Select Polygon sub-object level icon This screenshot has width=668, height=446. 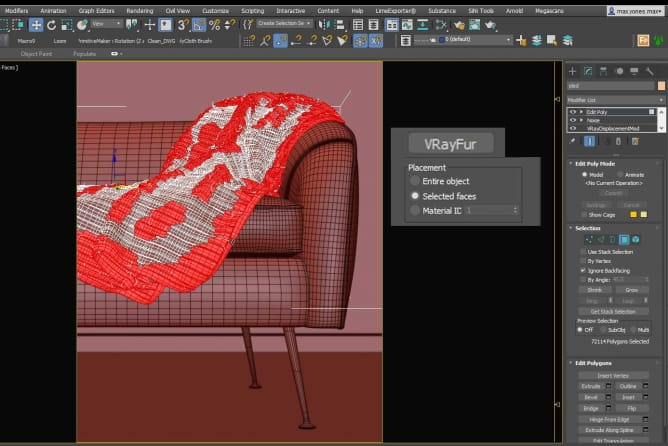tap(624, 240)
